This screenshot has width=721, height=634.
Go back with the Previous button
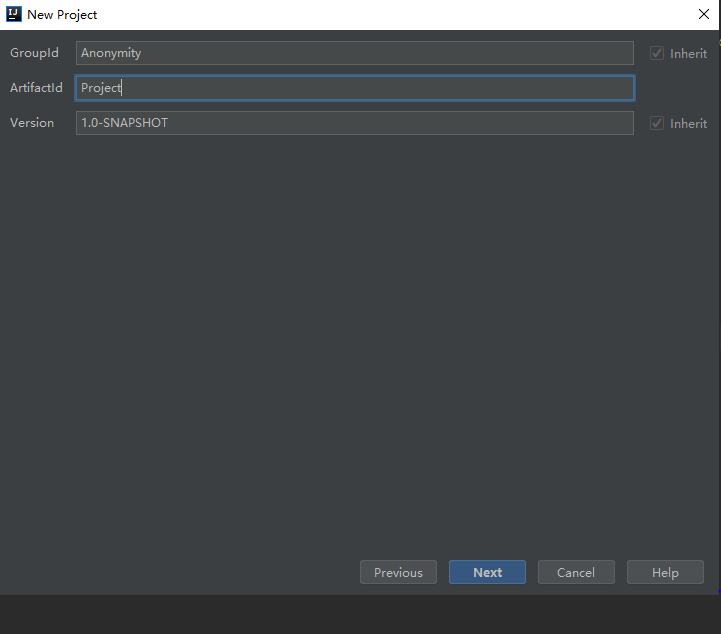pyautogui.click(x=398, y=572)
